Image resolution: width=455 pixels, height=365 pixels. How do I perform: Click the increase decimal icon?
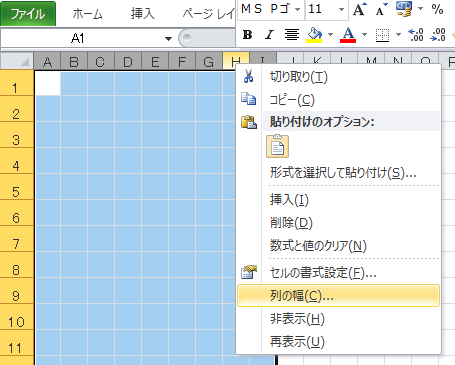tap(416, 35)
